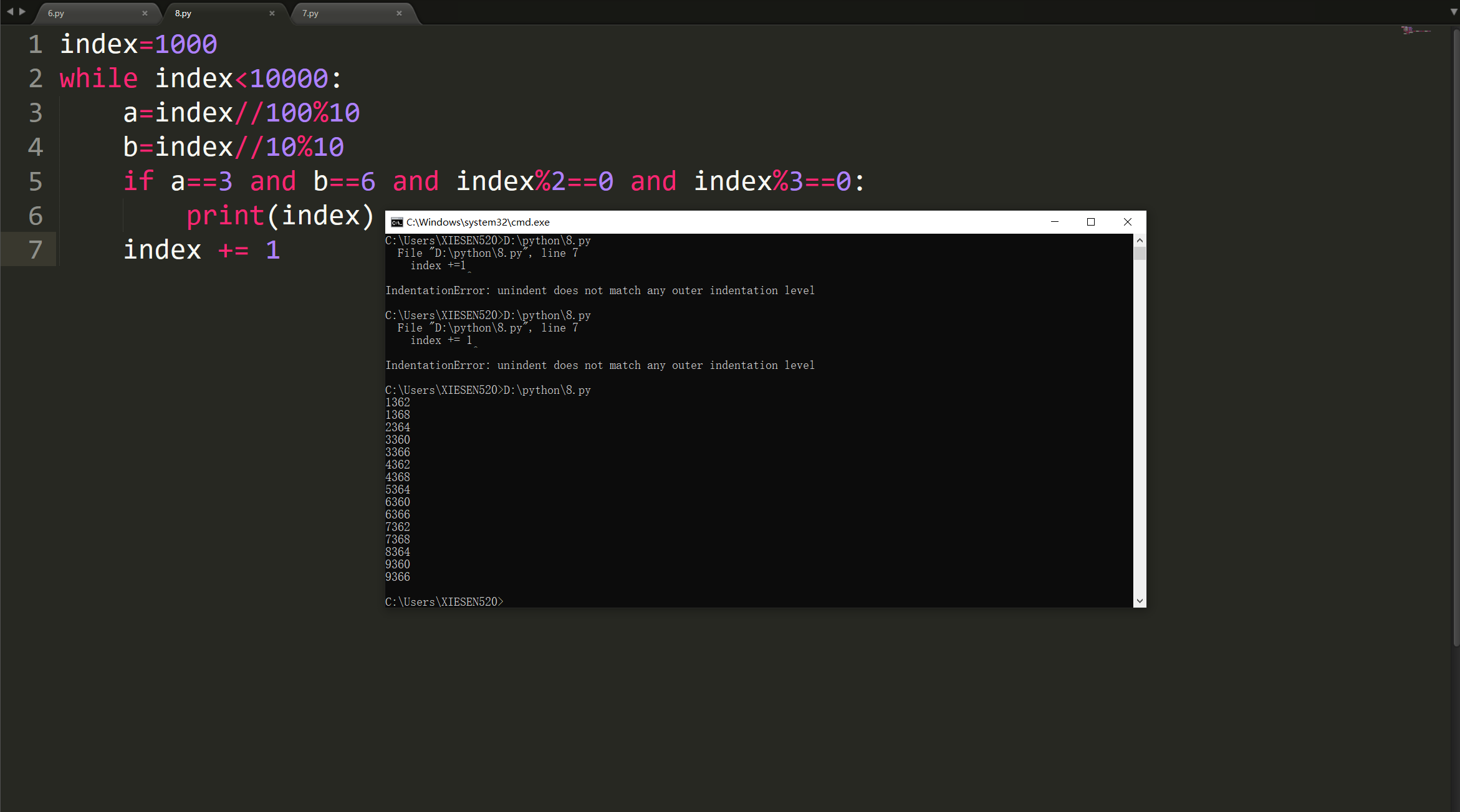Viewport: 1460px width, 812px height.
Task: Place cursor on the print(index) line
Action: click(x=281, y=216)
